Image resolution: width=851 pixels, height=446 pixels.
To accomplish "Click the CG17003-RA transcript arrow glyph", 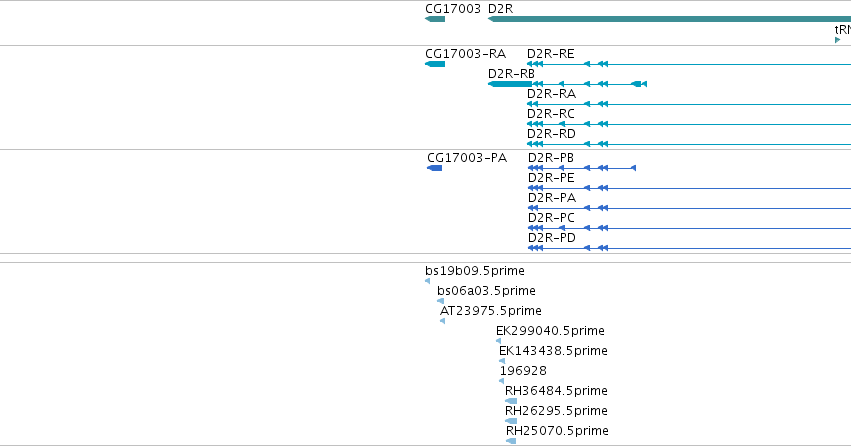I will [435, 64].
